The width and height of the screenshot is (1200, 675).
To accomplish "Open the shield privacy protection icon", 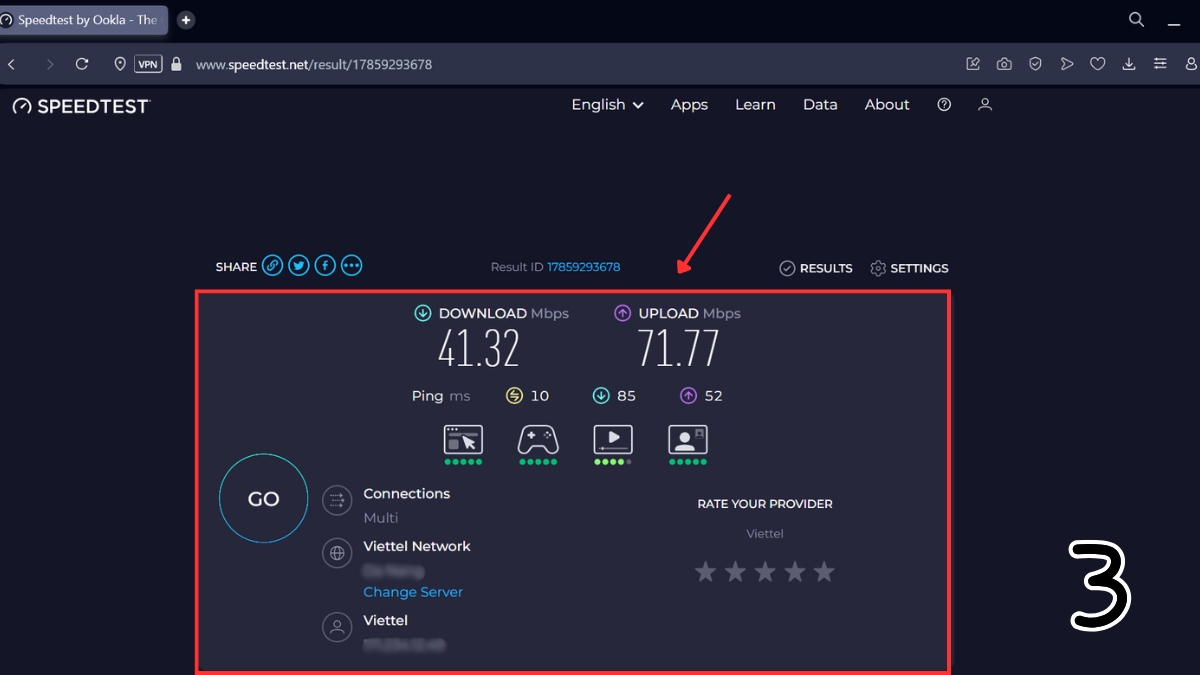I will pos(1036,64).
